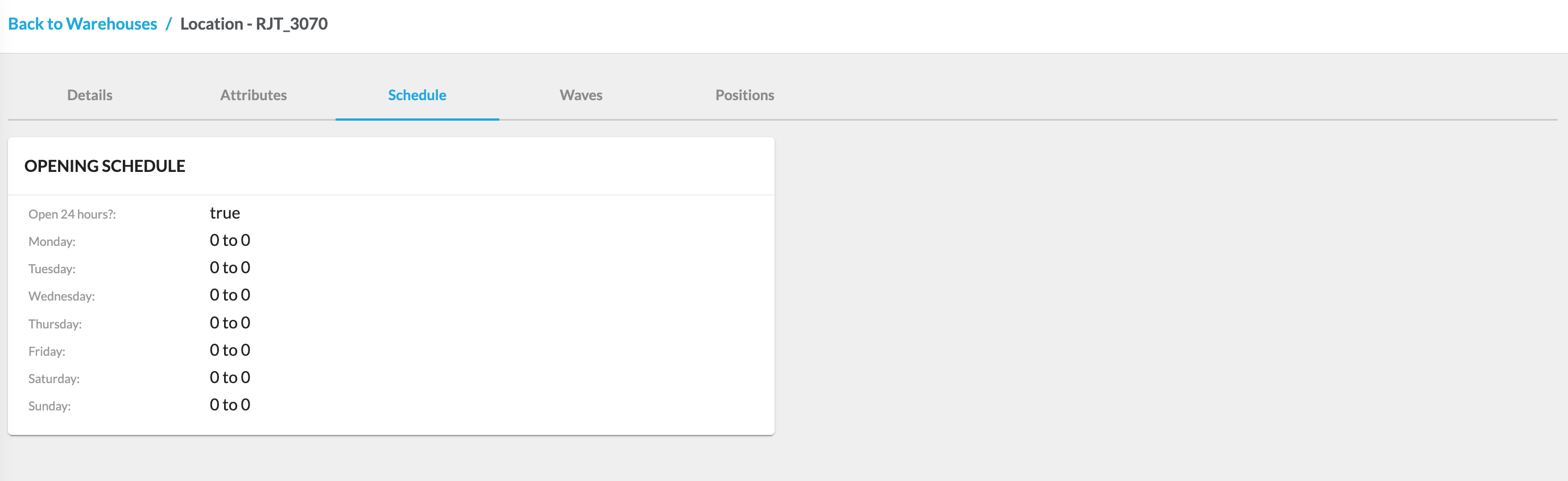The width and height of the screenshot is (1568, 481).
Task: Select Sunday's '0 to 0' hours value
Action: pyautogui.click(x=229, y=405)
